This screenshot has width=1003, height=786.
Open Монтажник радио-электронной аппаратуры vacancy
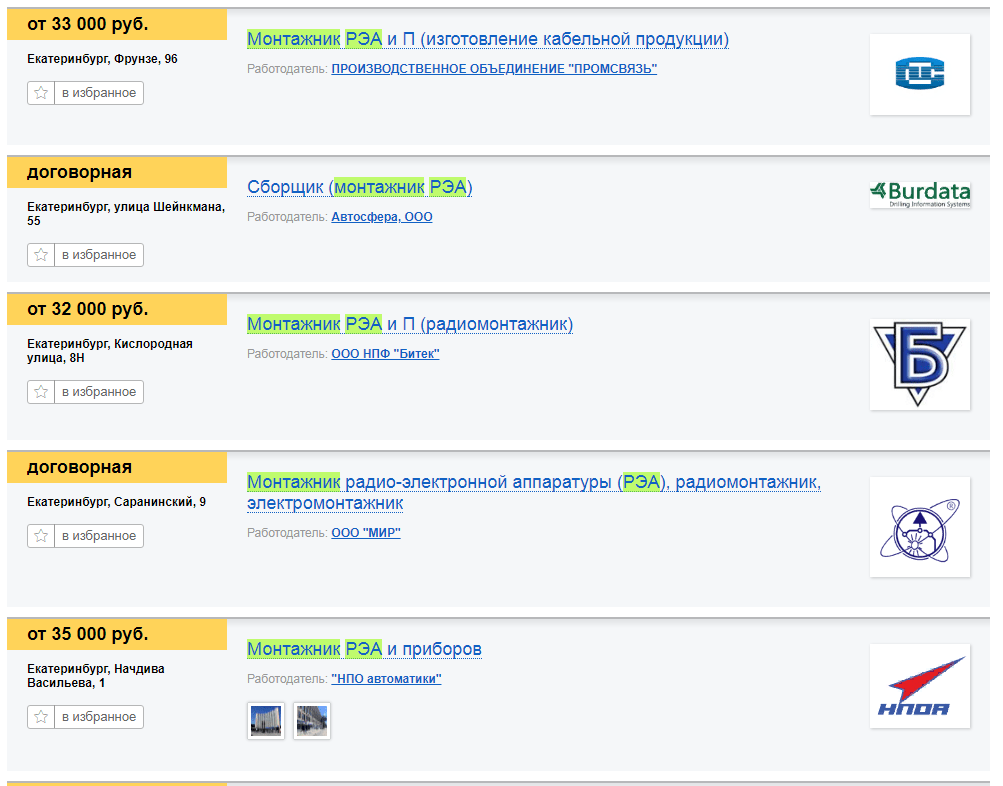(x=533, y=483)
